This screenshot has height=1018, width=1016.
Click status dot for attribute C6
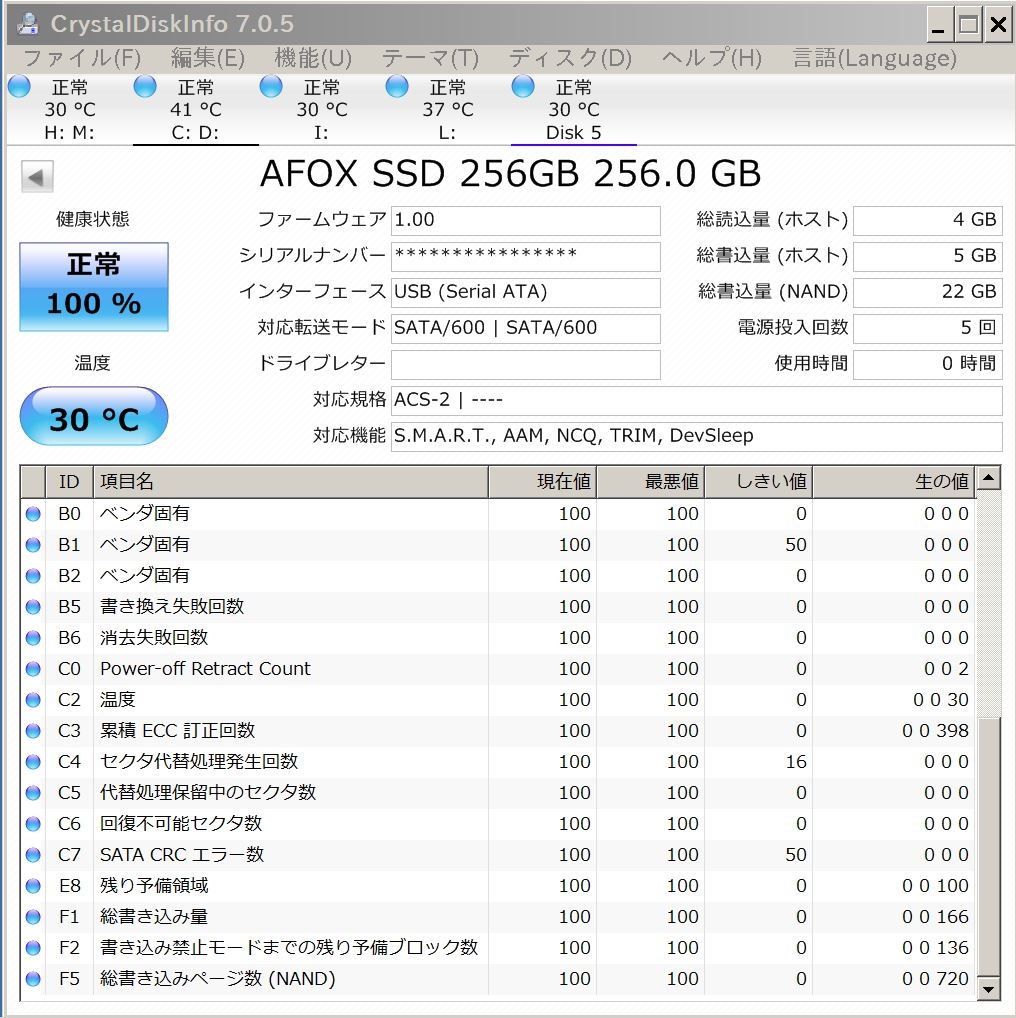point(33,825)
